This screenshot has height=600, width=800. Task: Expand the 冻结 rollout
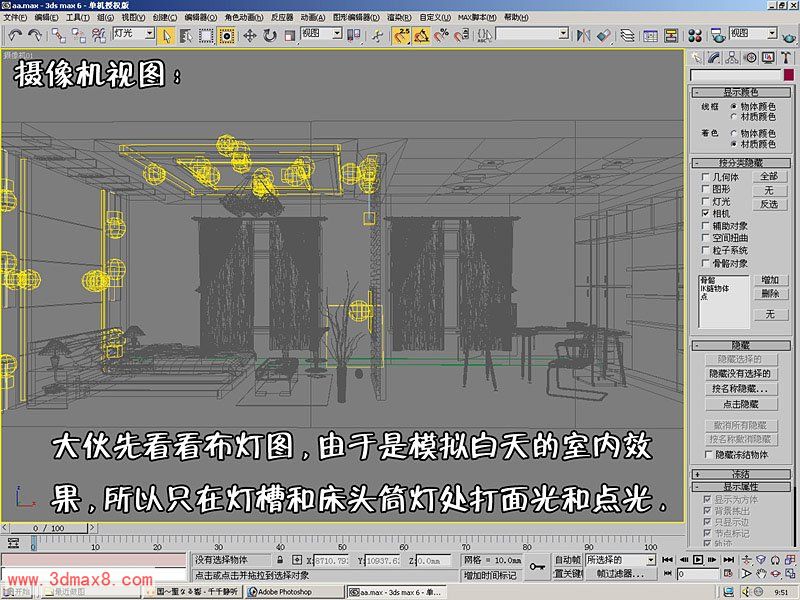click(741, 474)
